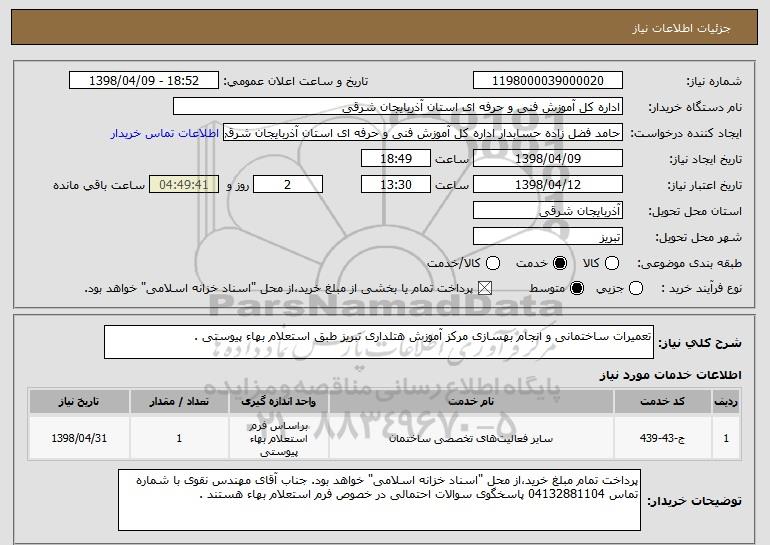This screenshot has width=770, height=545.
Task: Click the ردیف column header
Action: coord(726,402)
